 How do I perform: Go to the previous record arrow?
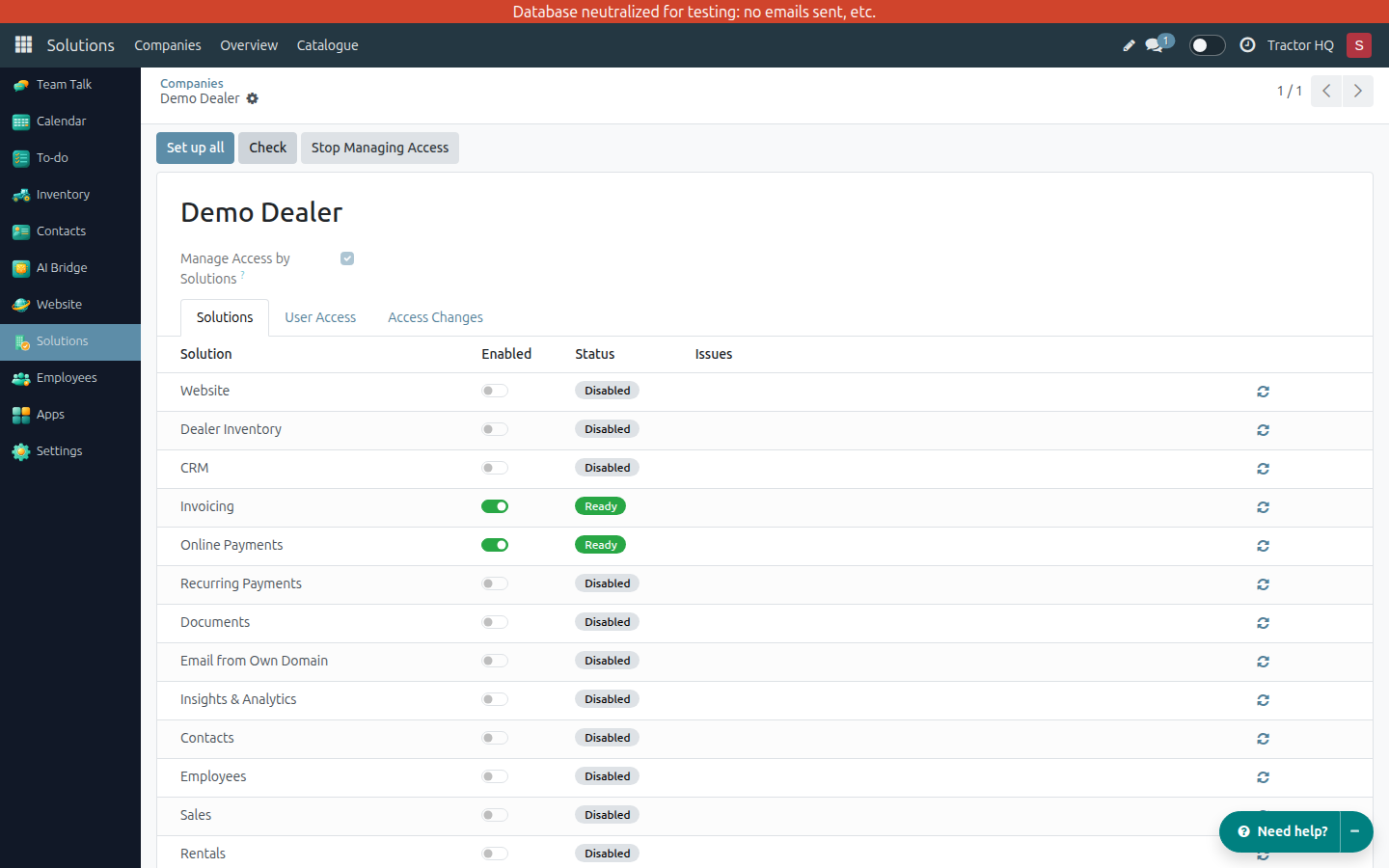[1326, 91]
